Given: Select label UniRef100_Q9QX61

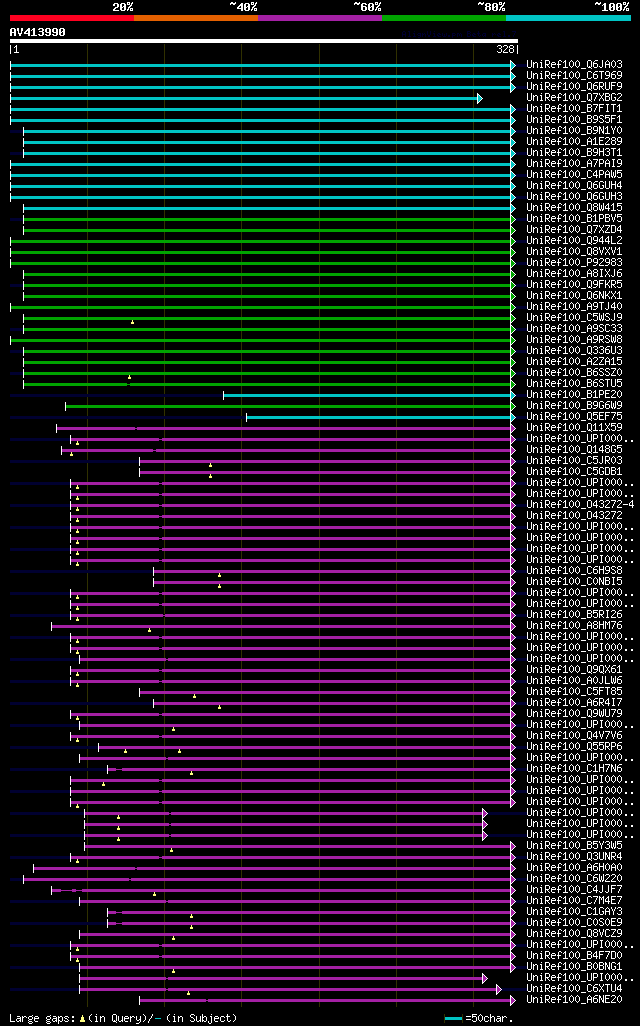Looking at the screenshot, I should pos(574,669).
